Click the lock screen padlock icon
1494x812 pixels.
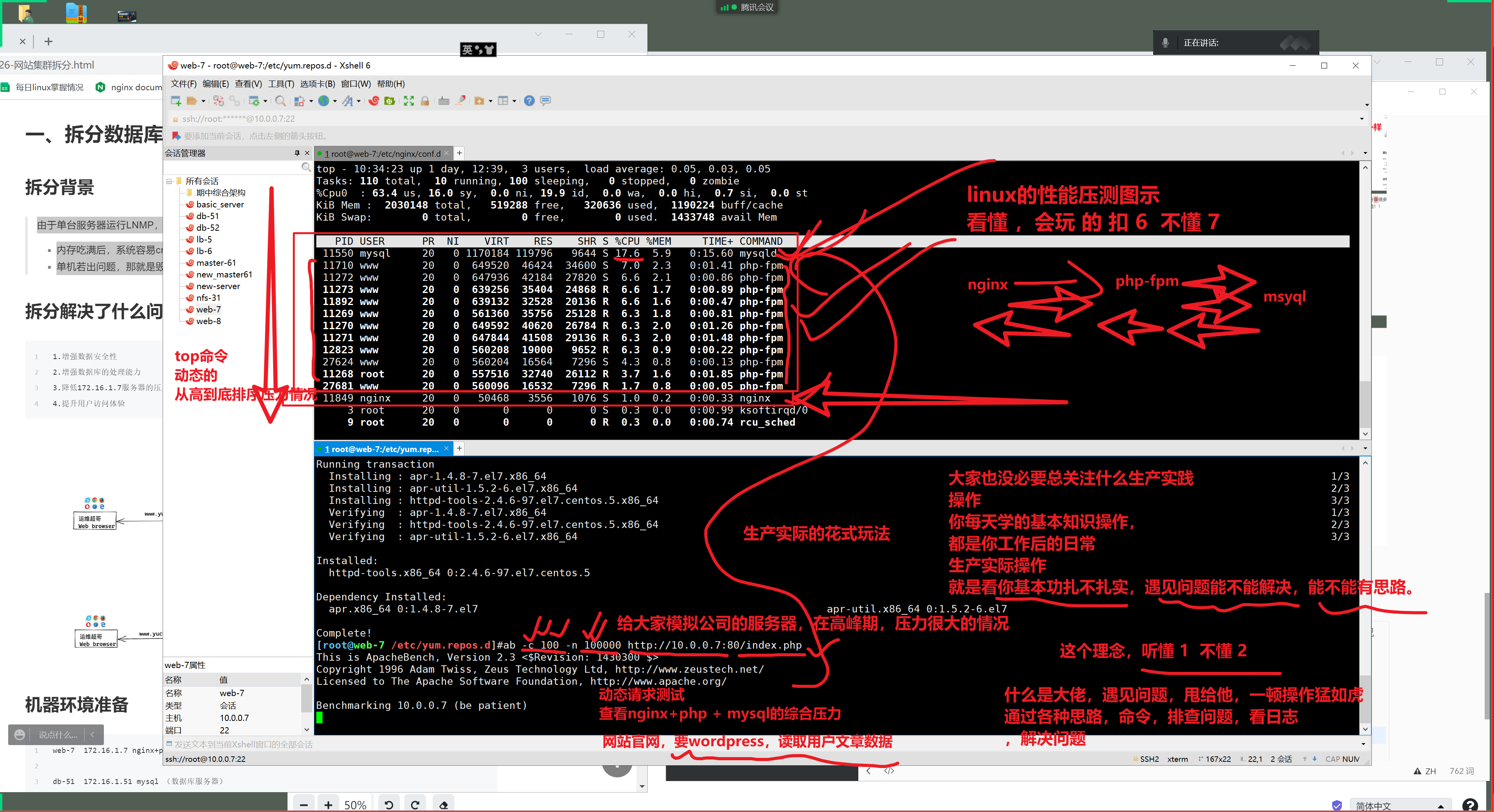point(425,101)
